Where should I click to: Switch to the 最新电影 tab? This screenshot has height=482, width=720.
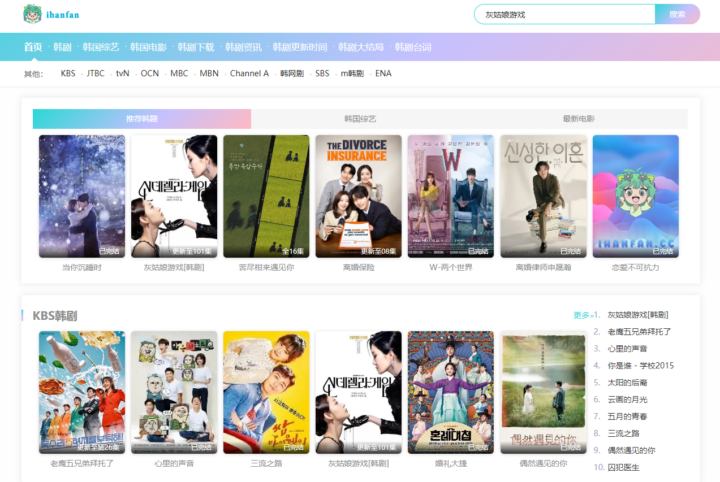[578, 119]
